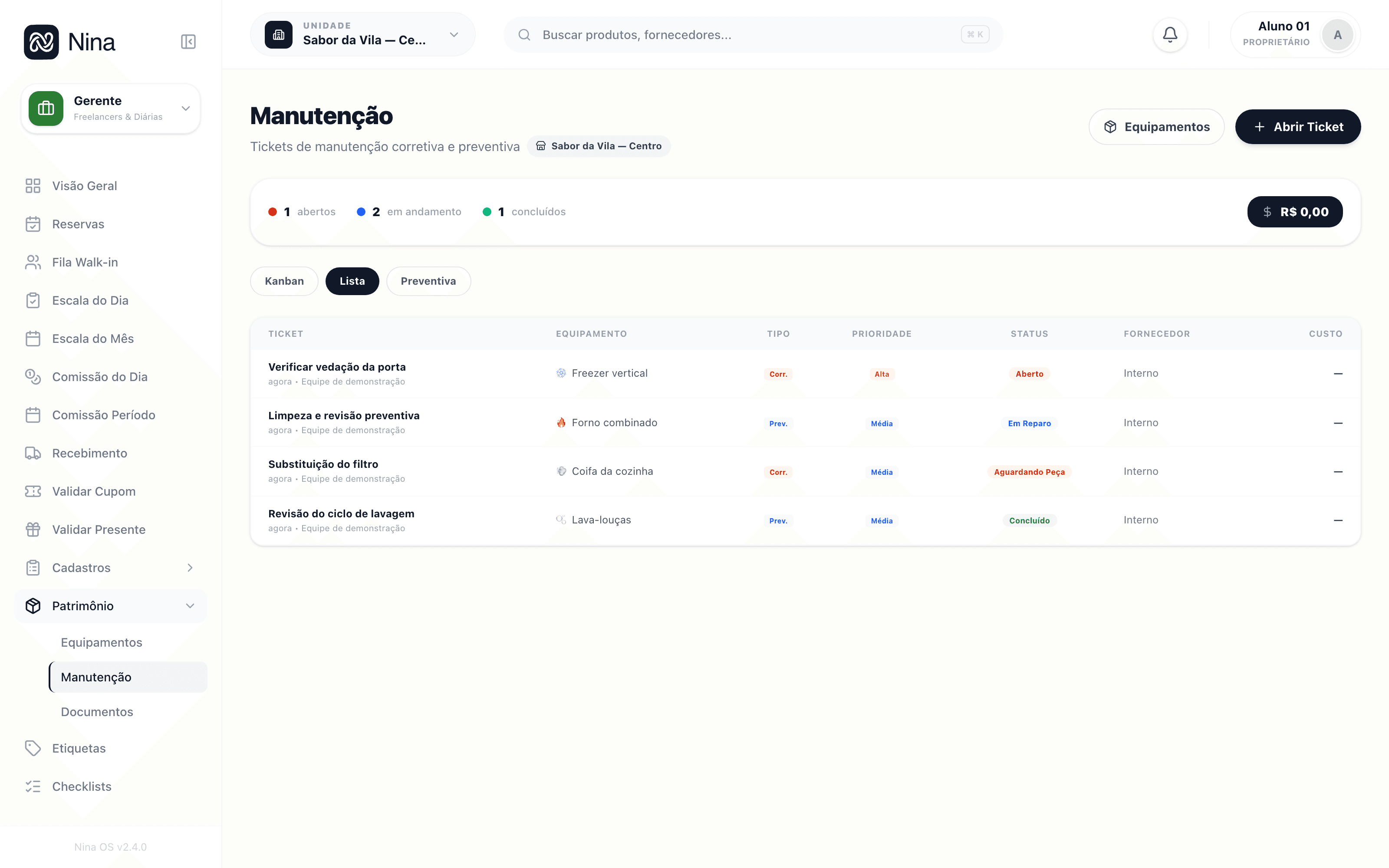Image resolution: width=1389 pixels, height=868 pixels.
Task: Open the Revisão do ciclo de lavagem ticket
Action: [341, 514]
